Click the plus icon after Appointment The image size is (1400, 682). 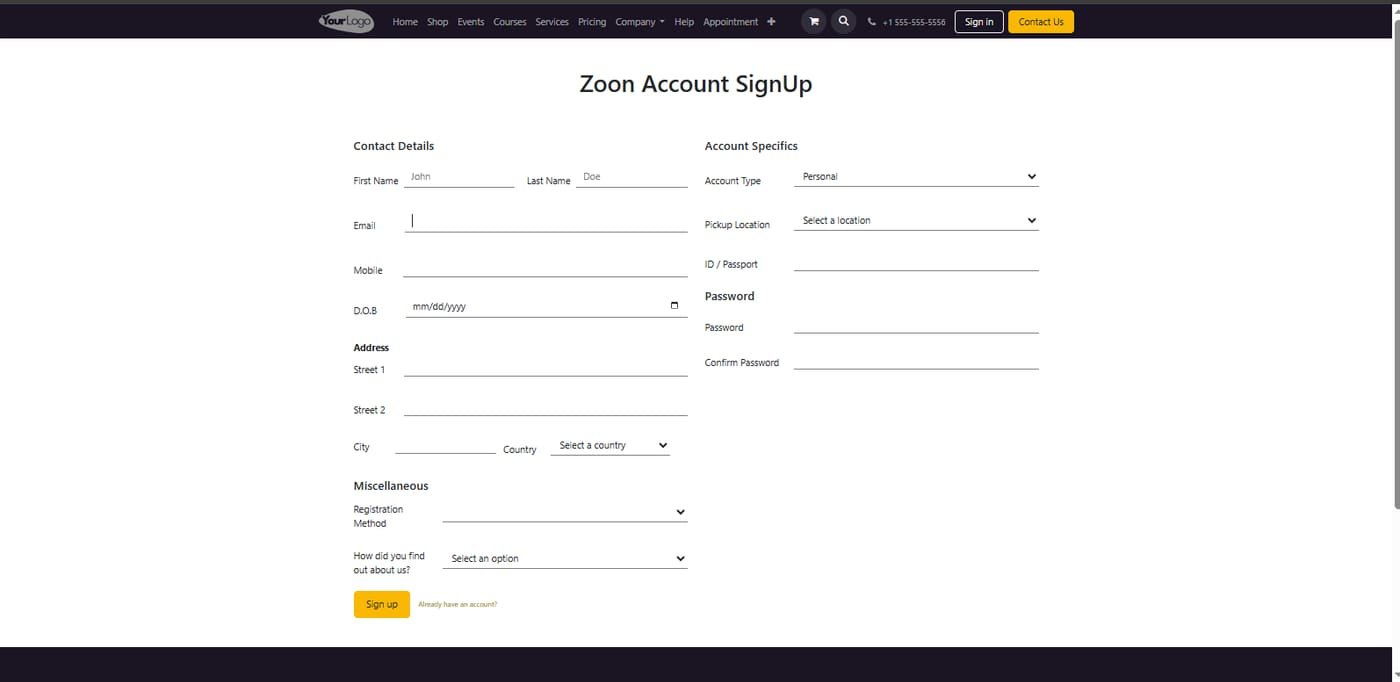[x=771, y=22]
